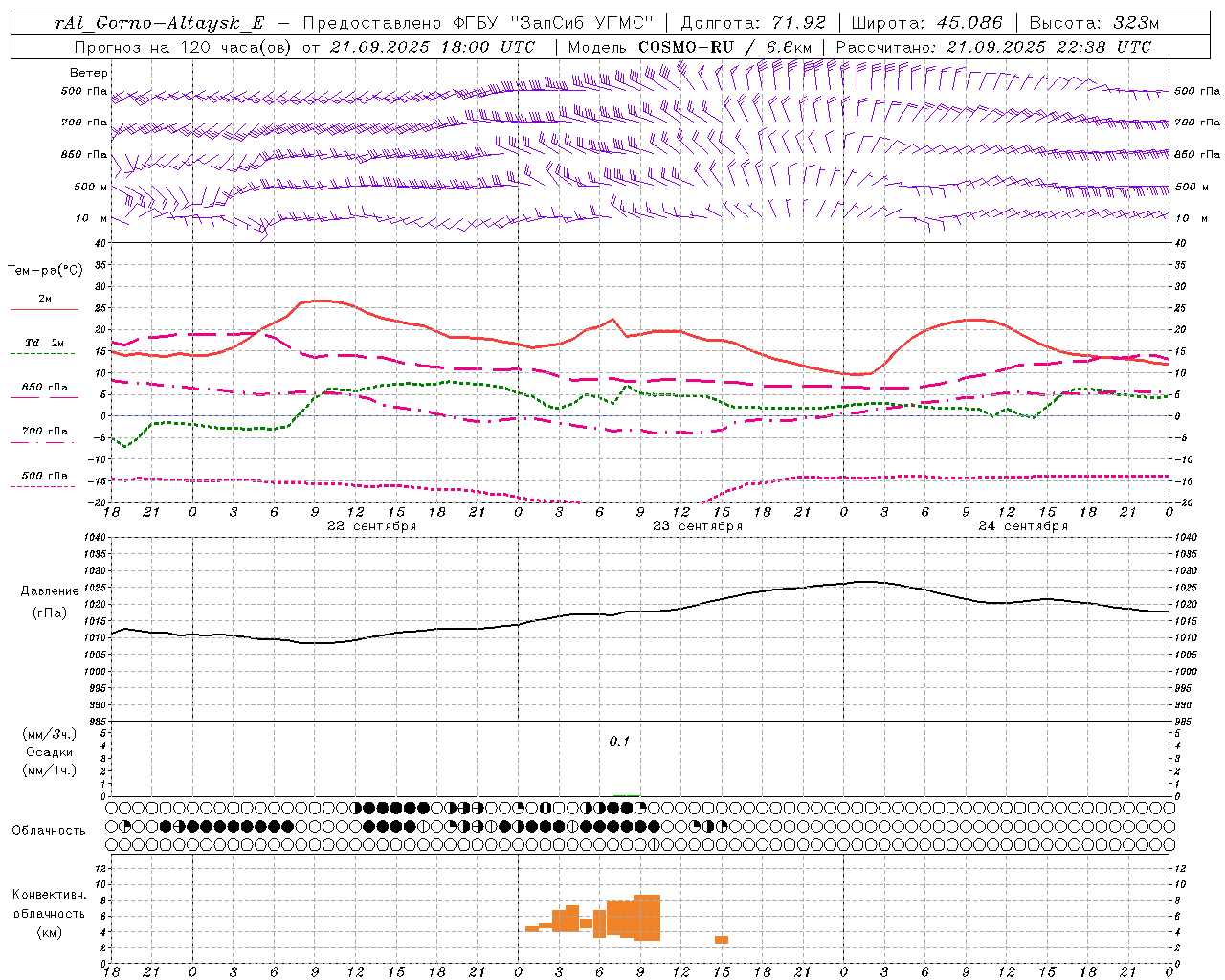The height and width of the screenshot is (980, 1225).
Task: Click the solid red line sample under 2м
Action: pyautogui.click(x=44, y=309)
